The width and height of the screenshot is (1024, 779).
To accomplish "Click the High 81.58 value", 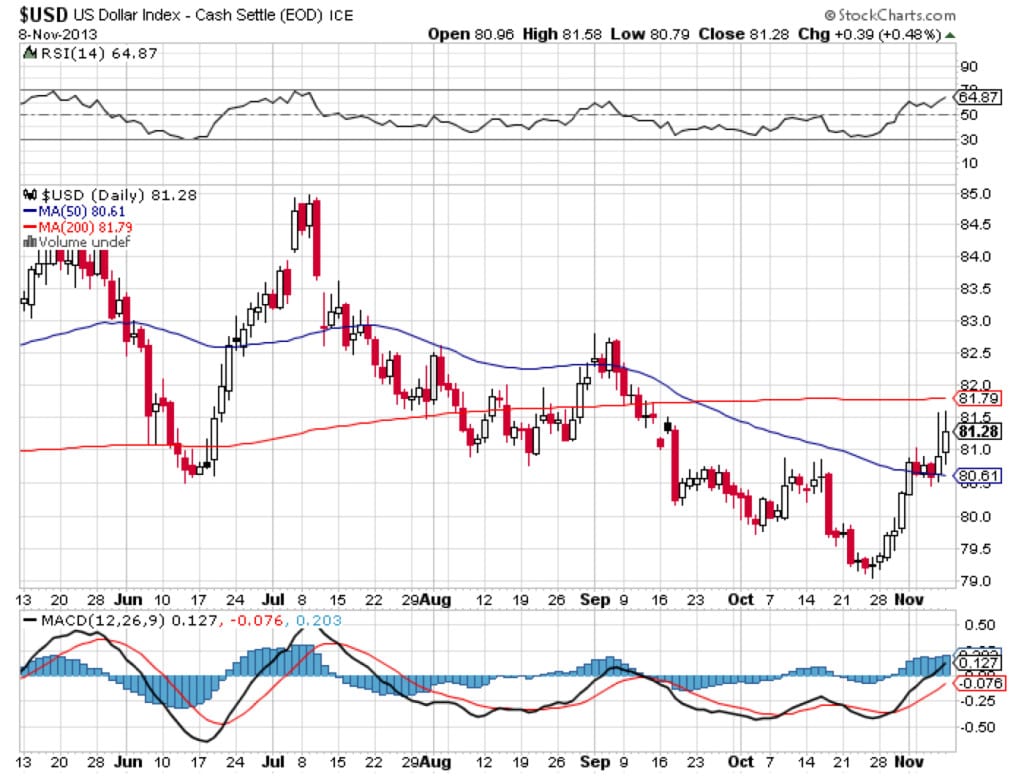I will point(562,34).
